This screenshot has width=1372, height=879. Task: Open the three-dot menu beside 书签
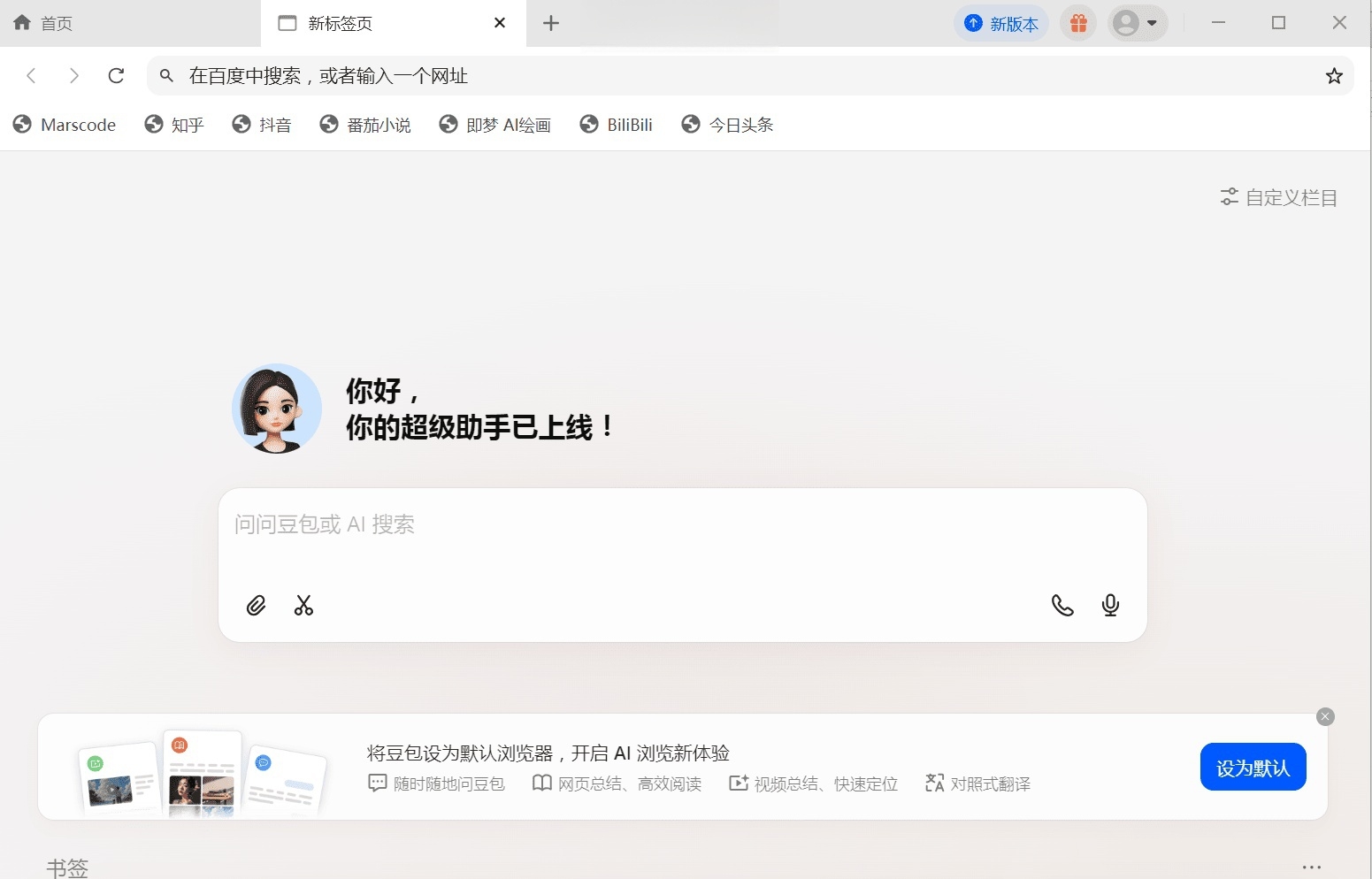(x=1312, y=868)
